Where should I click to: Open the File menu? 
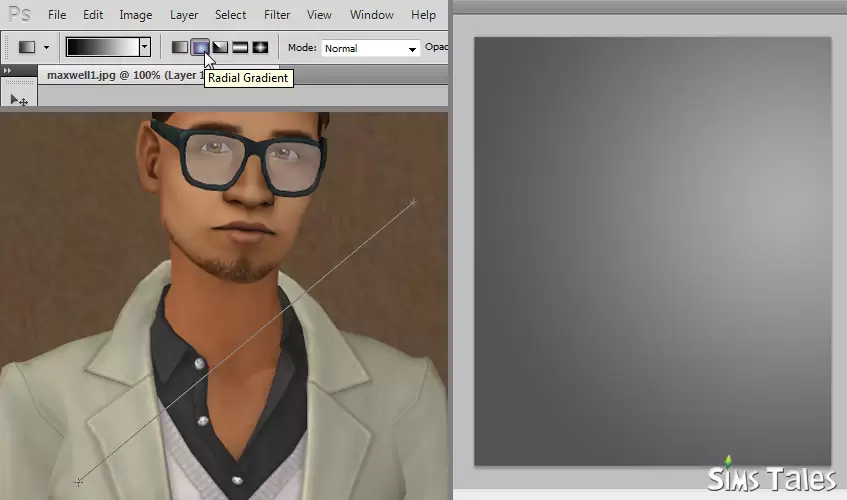57,15
